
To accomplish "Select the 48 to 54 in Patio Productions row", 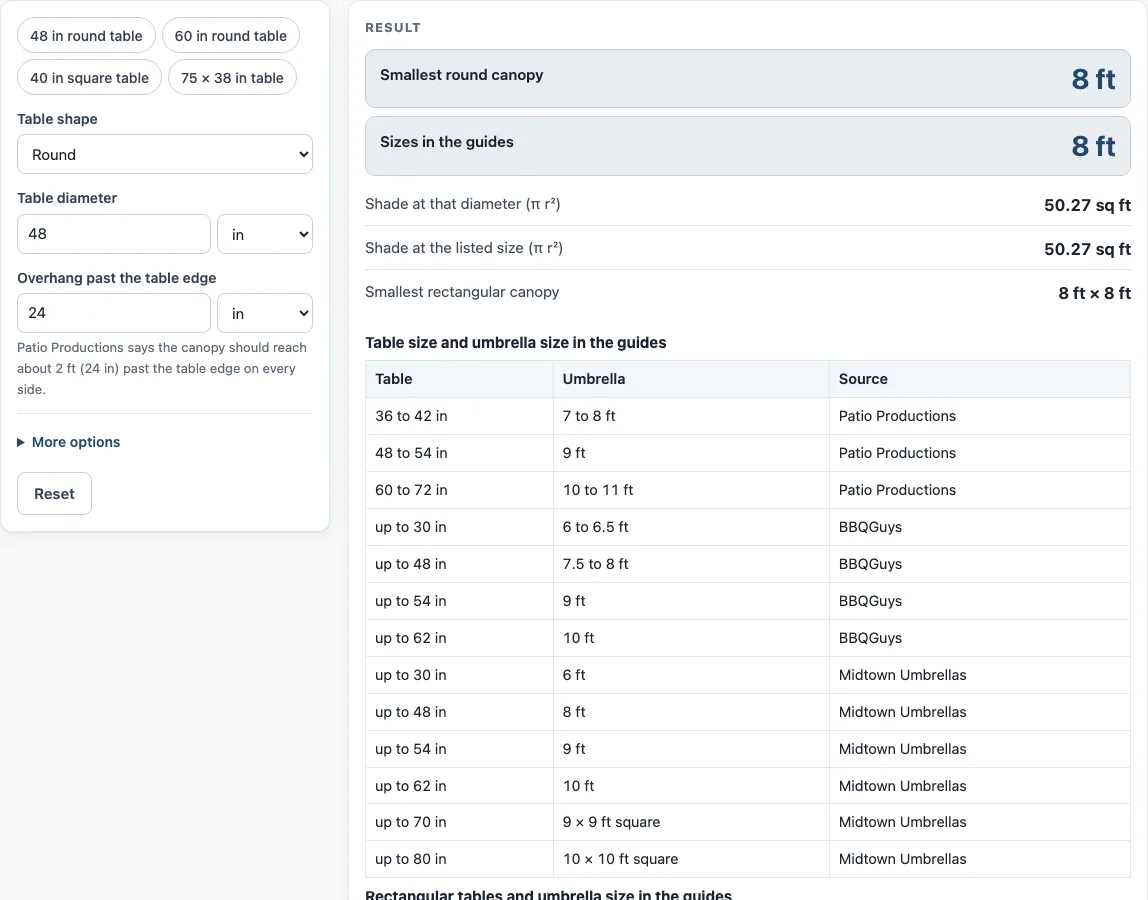I will coord(748,453).
